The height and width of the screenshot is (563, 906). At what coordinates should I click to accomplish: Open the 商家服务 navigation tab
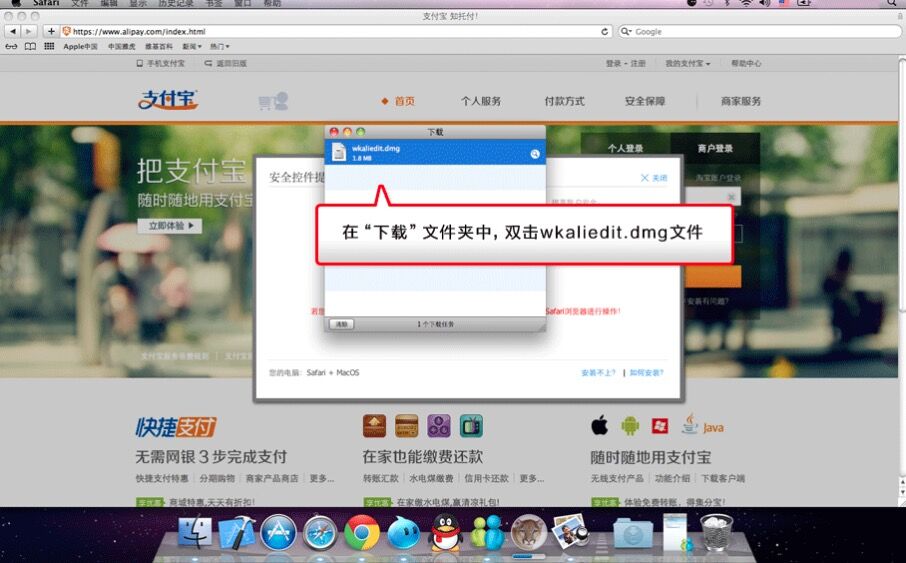click(741, 101)
